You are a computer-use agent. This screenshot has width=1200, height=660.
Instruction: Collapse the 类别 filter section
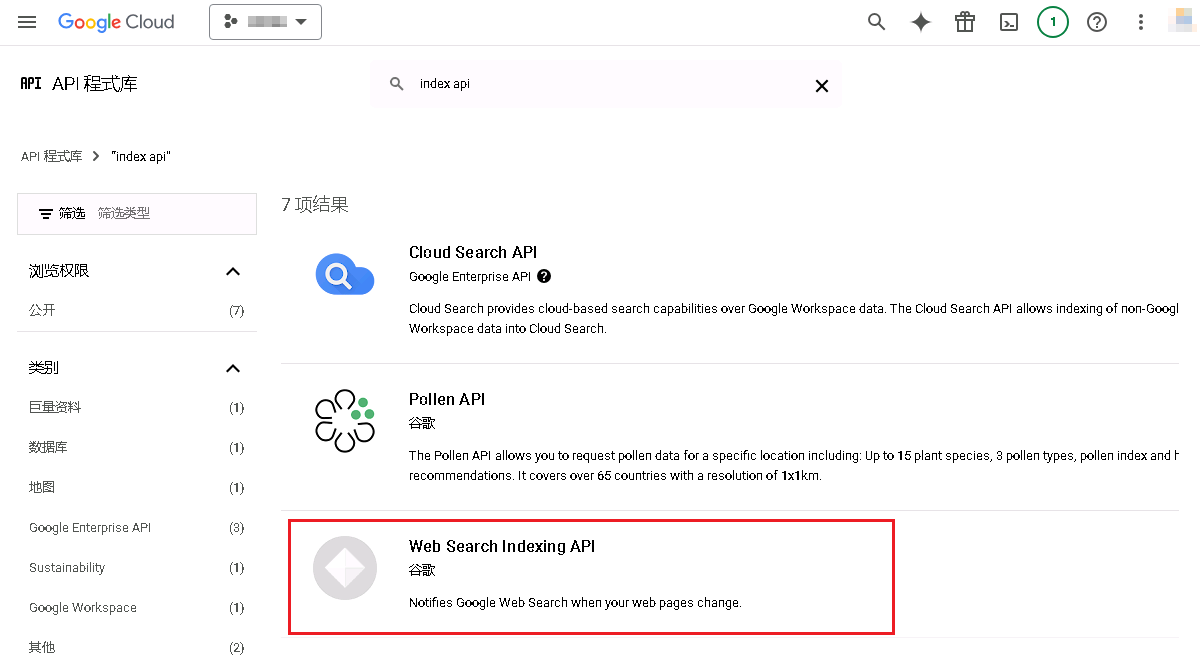click(x=233, y=368)
